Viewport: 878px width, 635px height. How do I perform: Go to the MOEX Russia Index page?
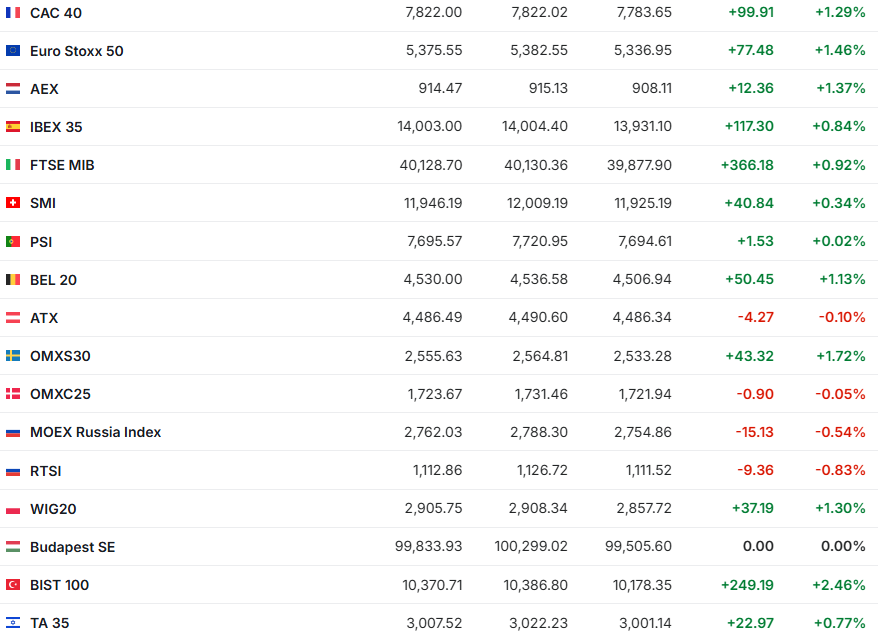(95, 432)
